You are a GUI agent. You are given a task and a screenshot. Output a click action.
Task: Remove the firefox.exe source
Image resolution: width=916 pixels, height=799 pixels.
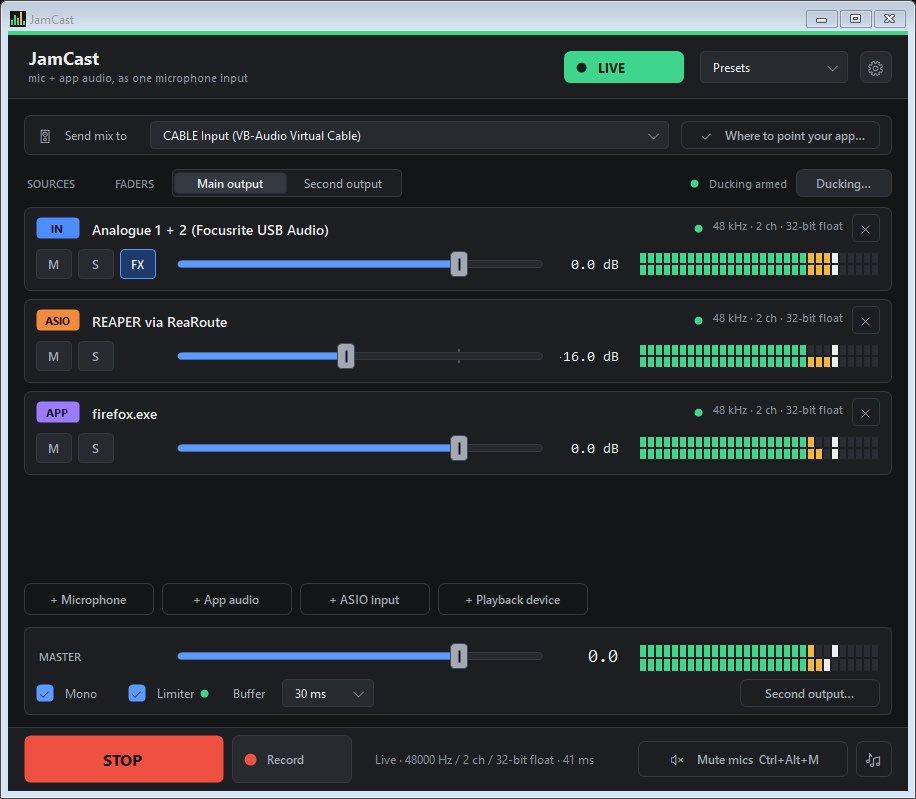click(x=866, y=413)
